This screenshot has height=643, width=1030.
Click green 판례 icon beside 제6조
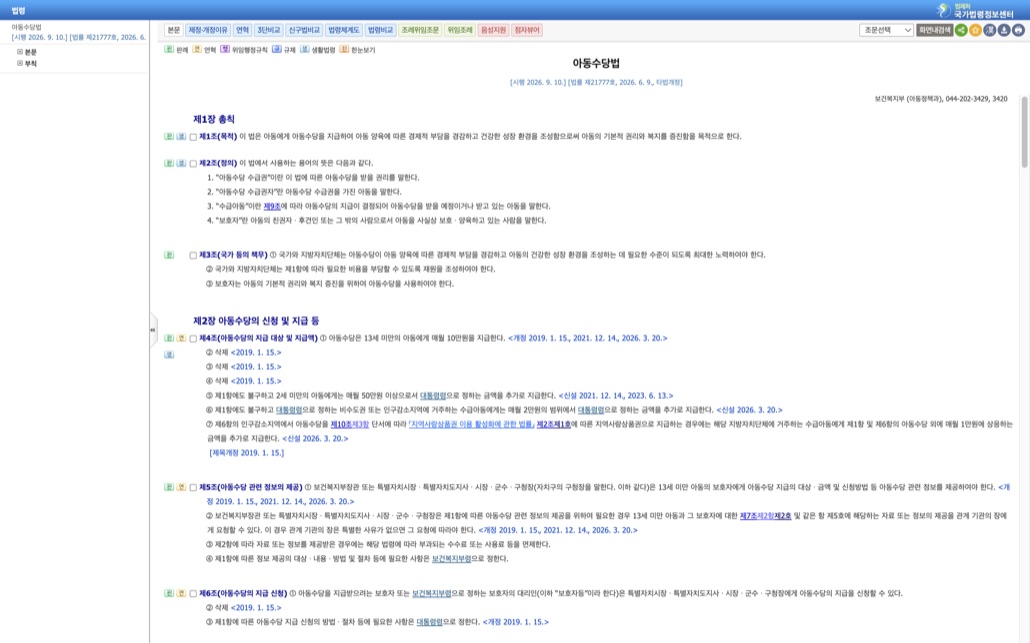coord(169,593)
